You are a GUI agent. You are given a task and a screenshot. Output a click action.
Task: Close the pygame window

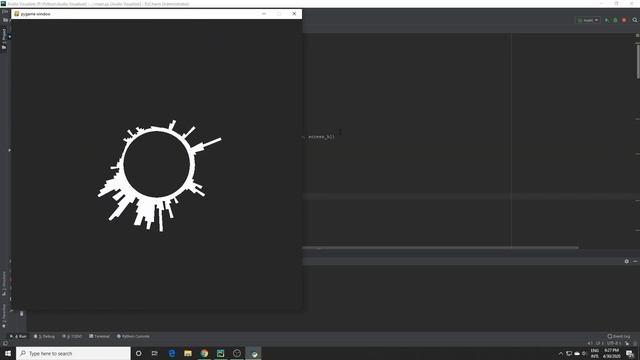click(x=294, y=14)
